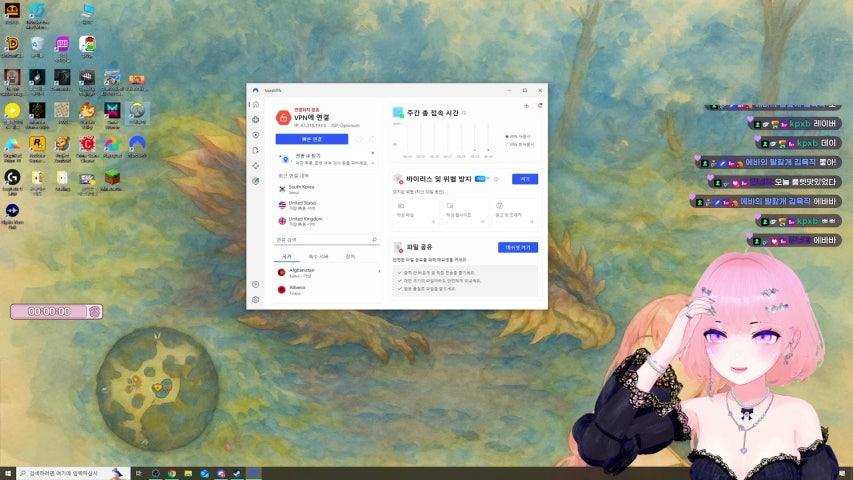Click the Windows Start button

coord(8,473)
